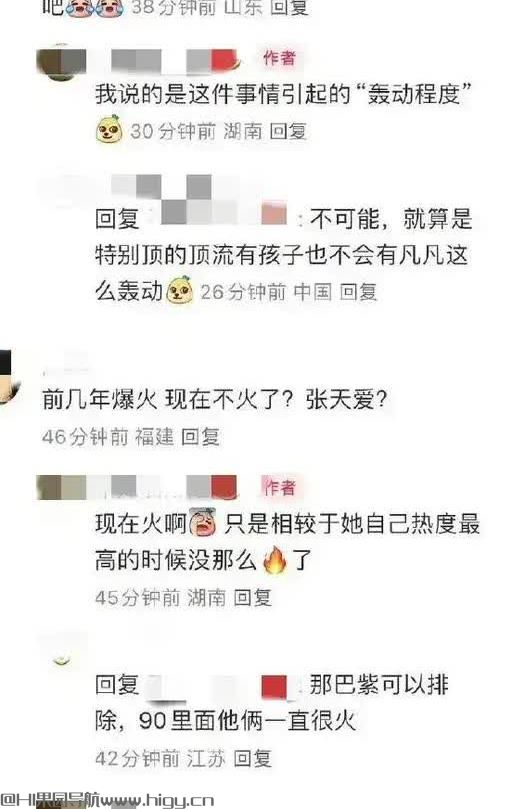Viewport: 511px width, 809px height.
Task: Click the 作者 badge above 现在火啊 reply
Action: [279, 487]
